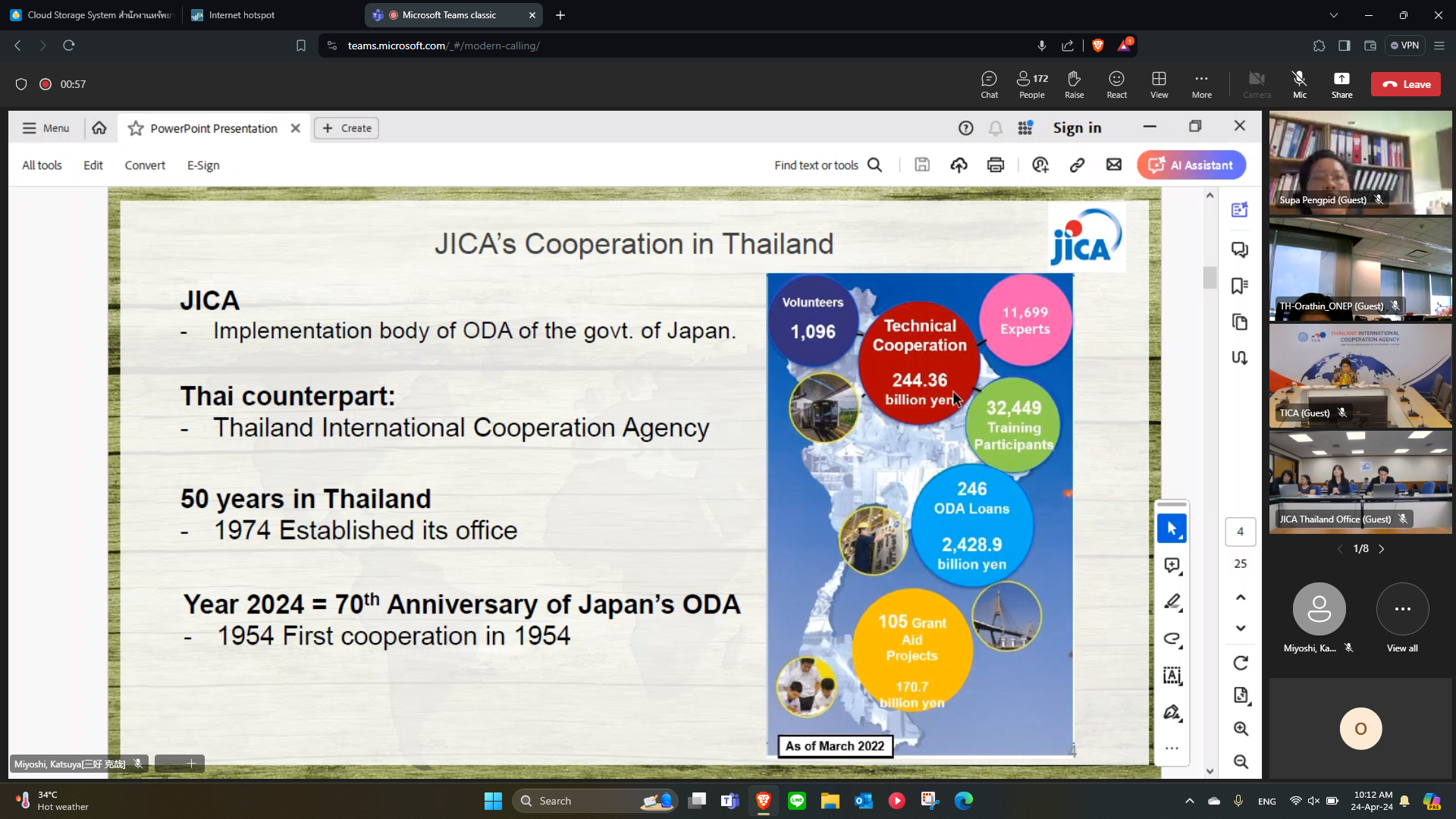Rotate the page view clockwise
This screenshot has width=1456, height=819.
(x=1241, y=664)
